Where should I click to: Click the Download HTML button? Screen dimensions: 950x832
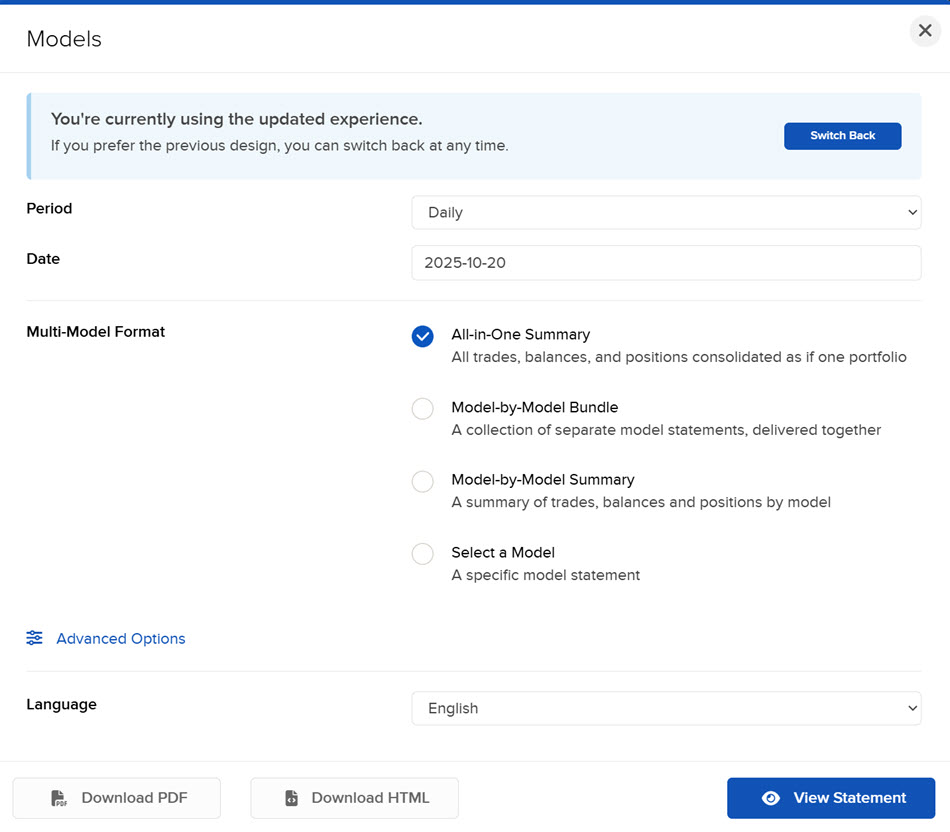tap(354, 798)
